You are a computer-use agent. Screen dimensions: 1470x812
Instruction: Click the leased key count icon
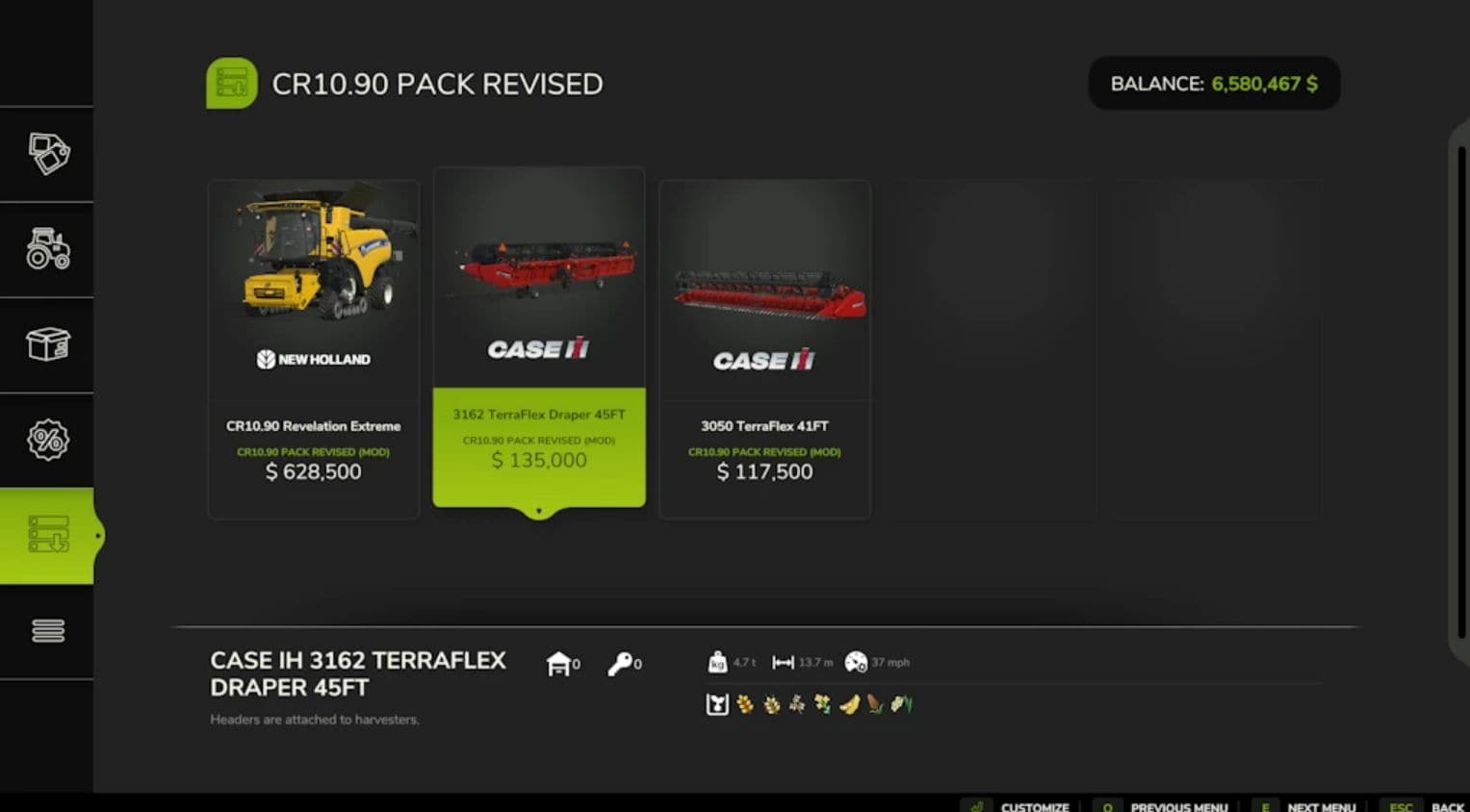point(619,663)
